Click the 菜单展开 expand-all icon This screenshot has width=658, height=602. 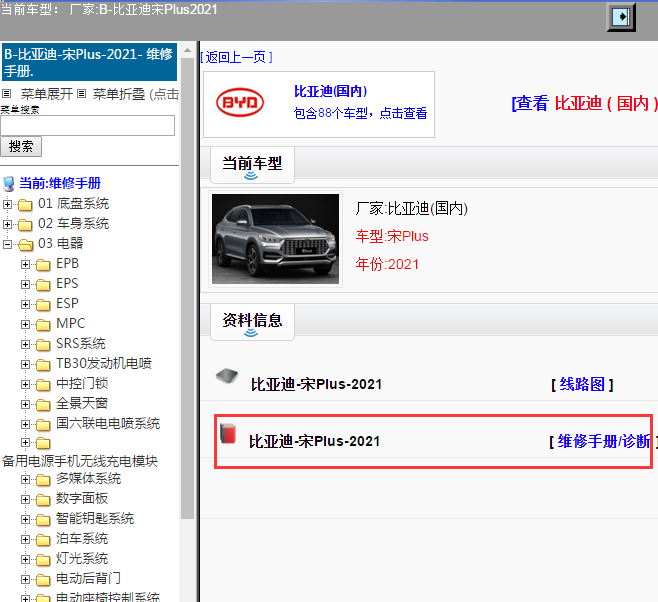(6, 93)
